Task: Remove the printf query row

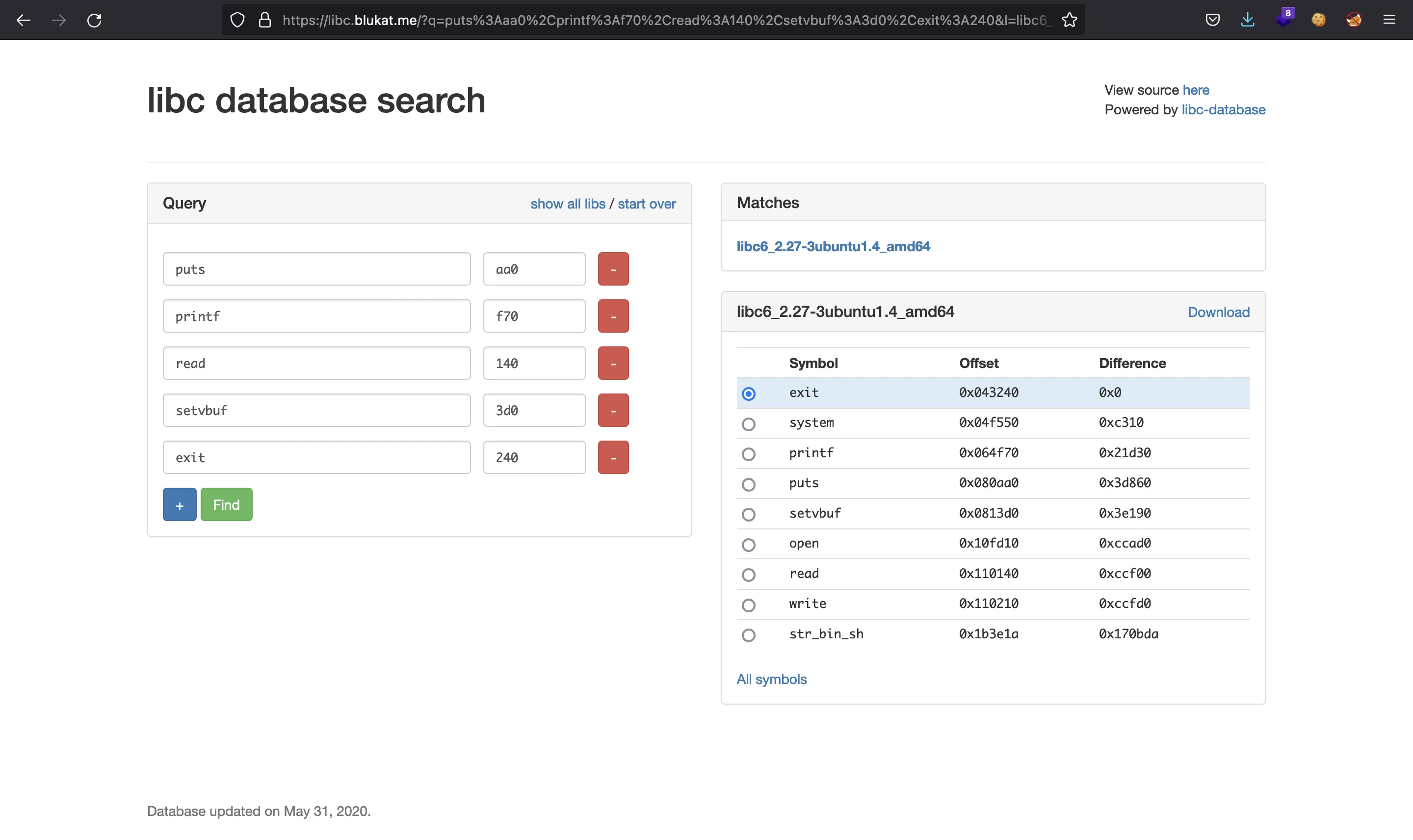Action: (613, 316)
